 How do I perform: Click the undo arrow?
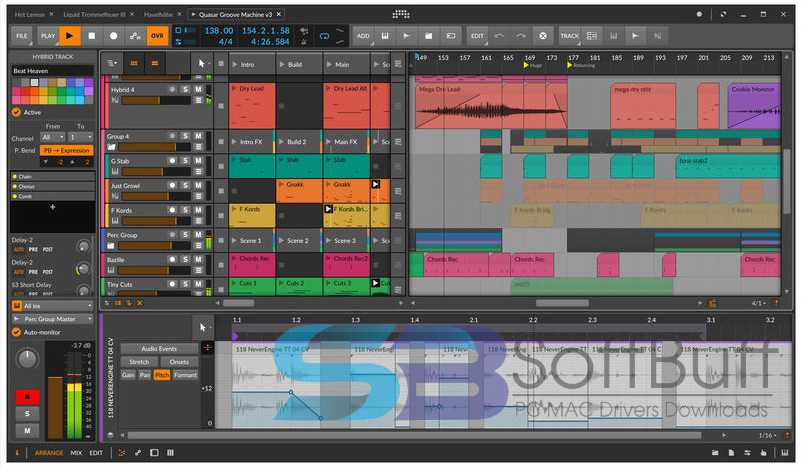499,36
